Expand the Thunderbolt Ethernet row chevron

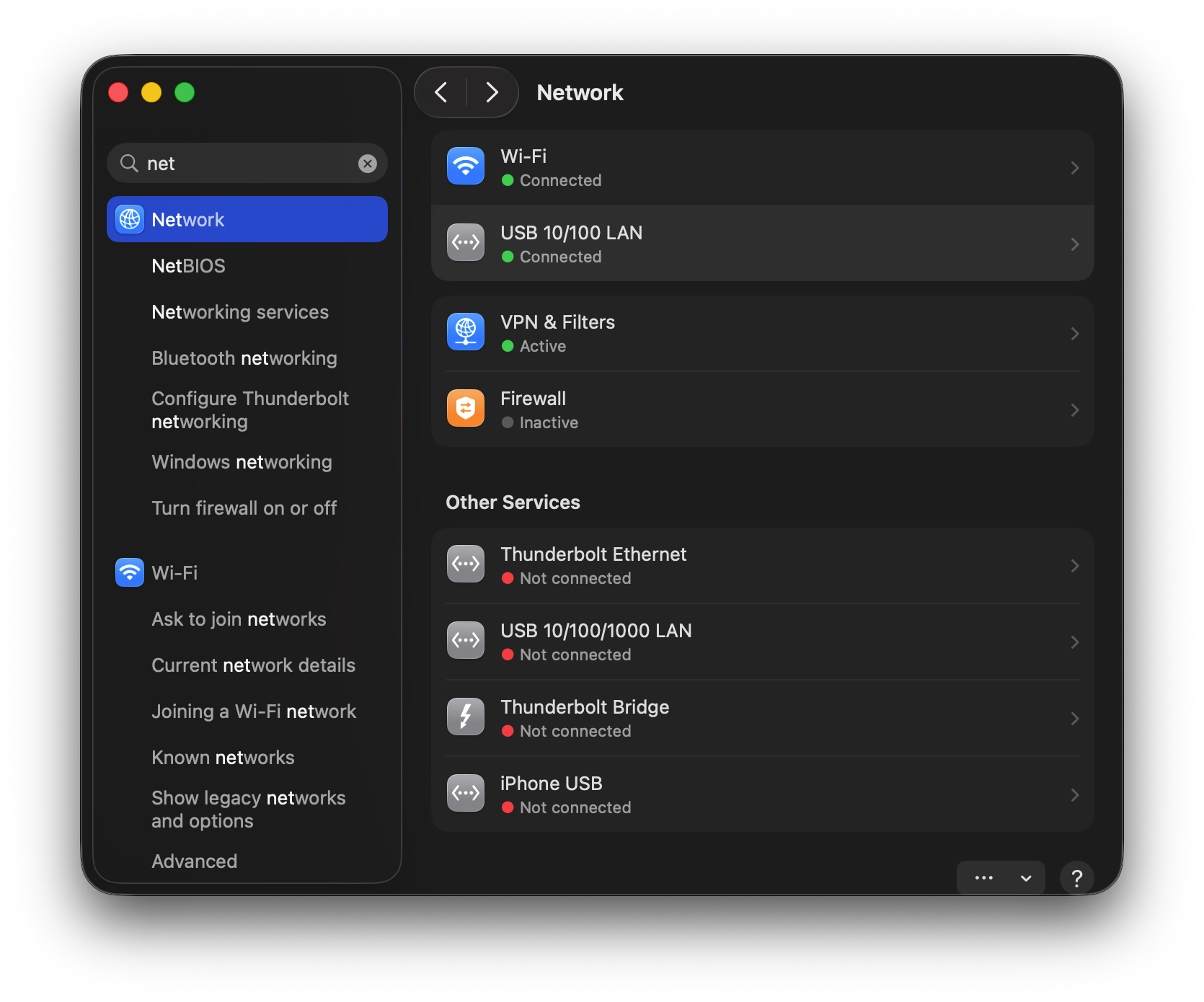[x=1074, y=566]
